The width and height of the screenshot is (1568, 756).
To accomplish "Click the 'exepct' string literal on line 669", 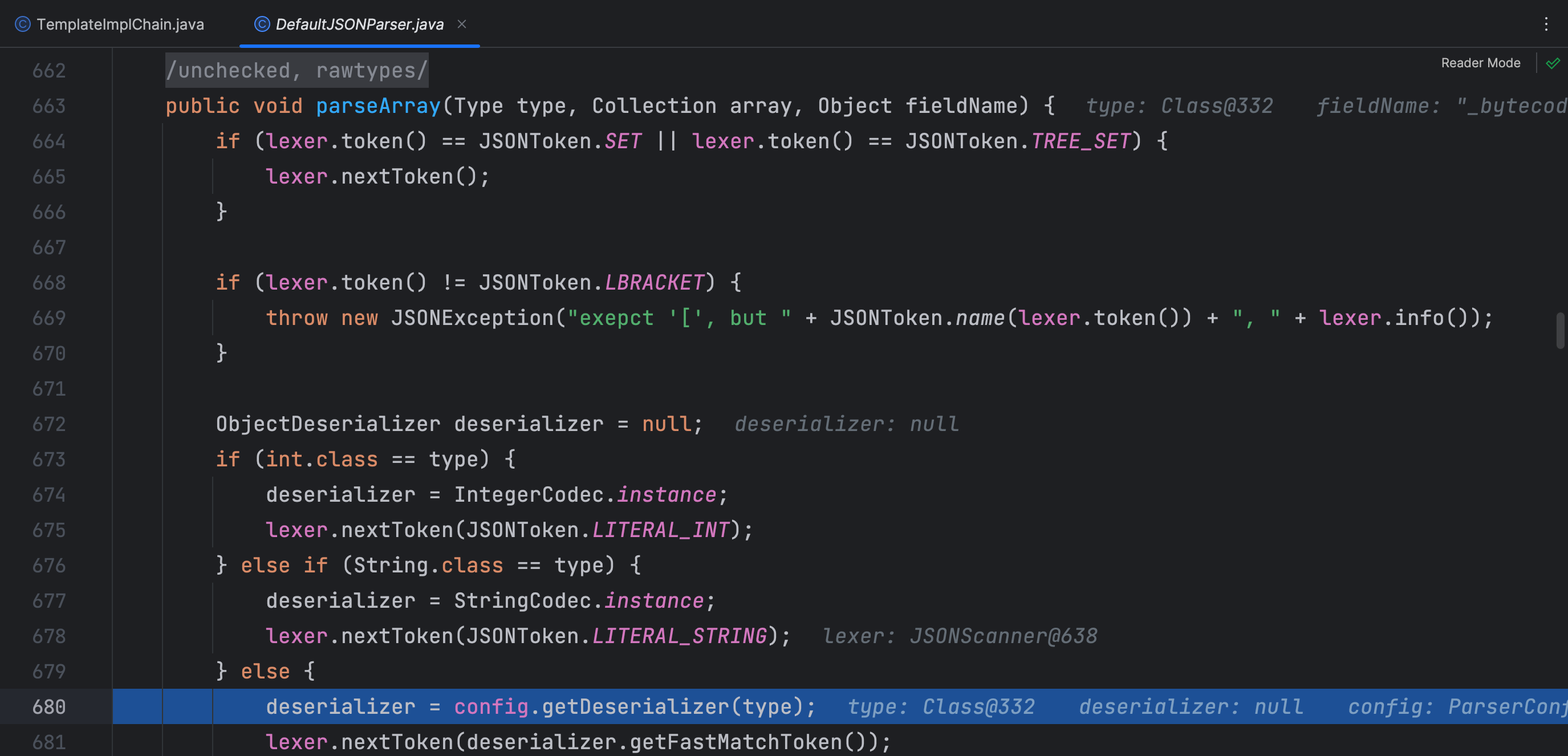I will click(680, 318).
